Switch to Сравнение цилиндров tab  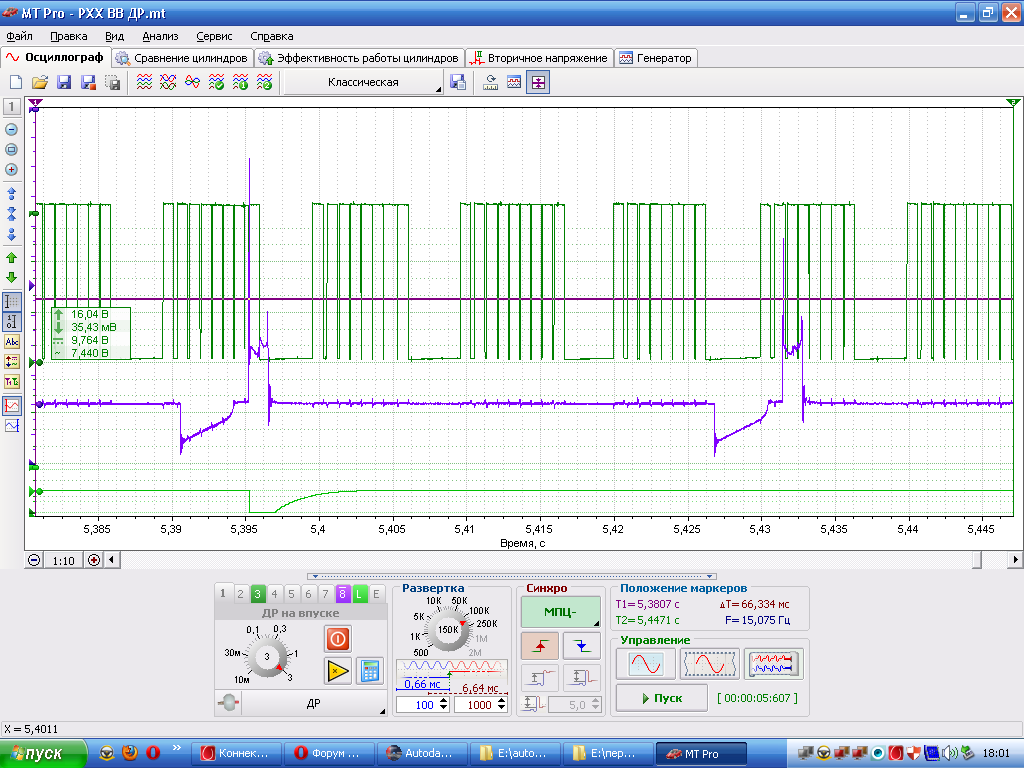tap(183, 58)
